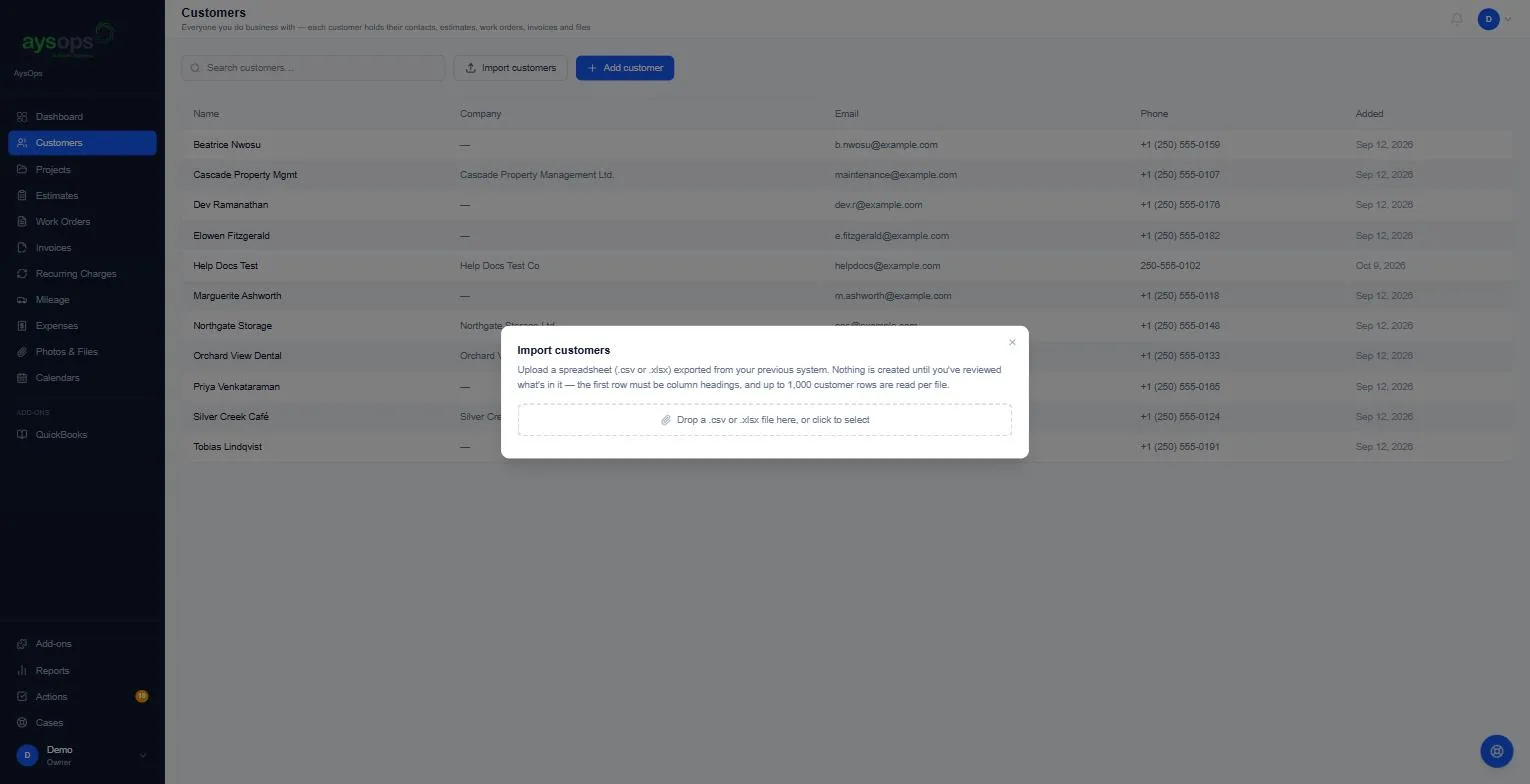The width and height of the screenshot is (1530, 784).
Task: Click the Work Orders icon in sidebar
Action: [x=22, y=222]
